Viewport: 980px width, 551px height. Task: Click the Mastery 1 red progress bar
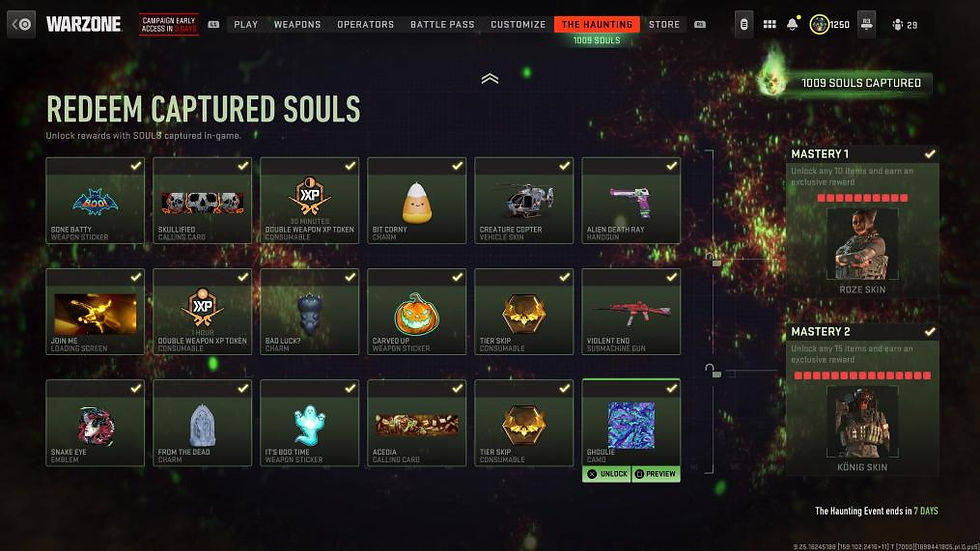[x=862, y=198]
